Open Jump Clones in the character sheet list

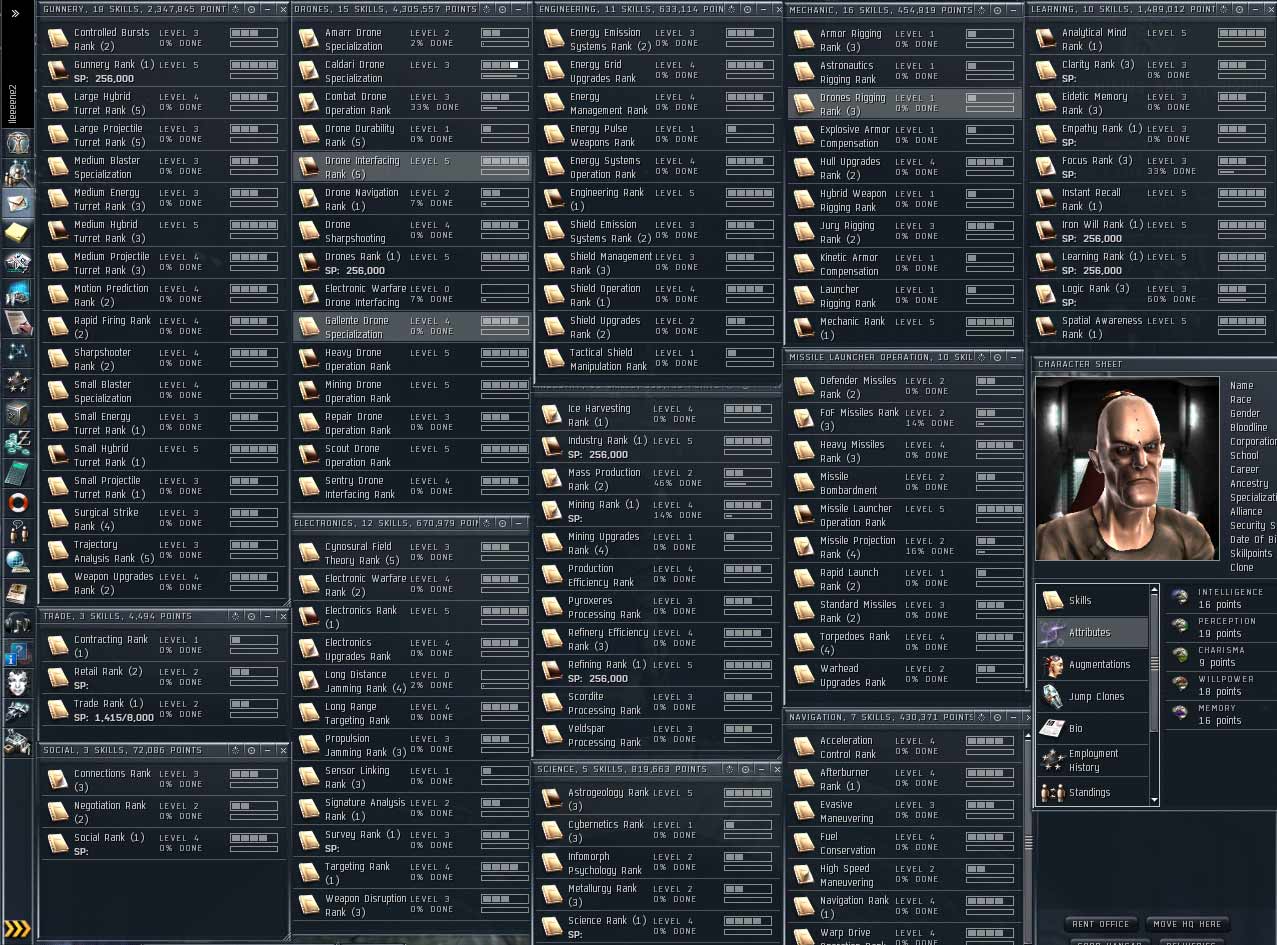(1093, 696)
